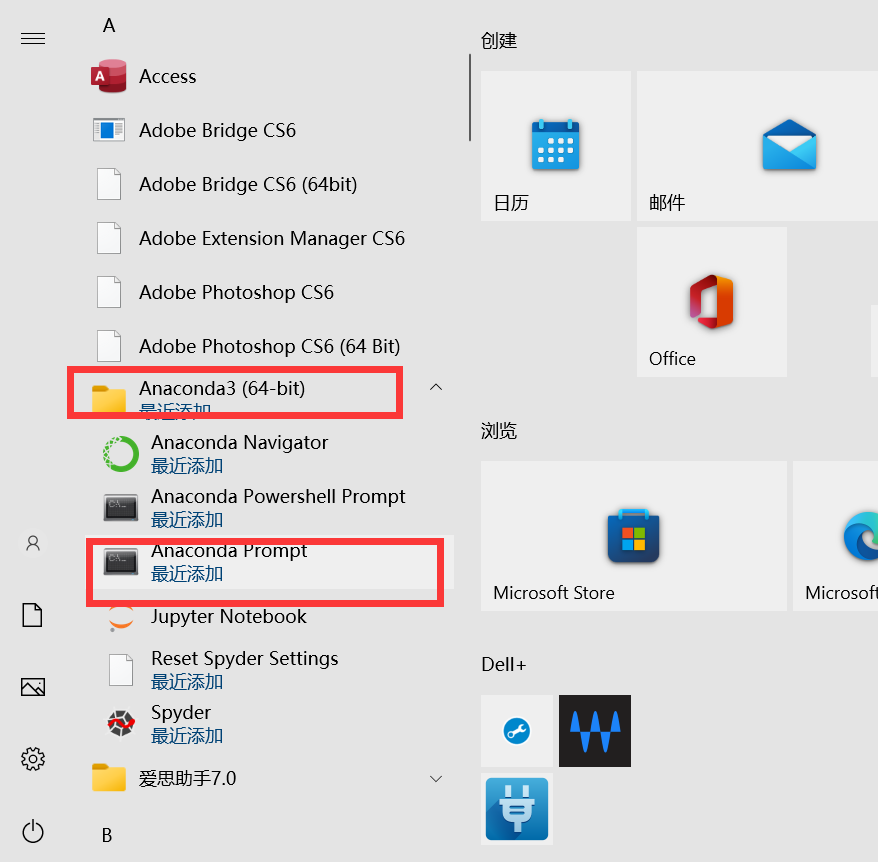
Task: Click the Adobe Extension Manager CS6 icon
Action: (109, 238)
